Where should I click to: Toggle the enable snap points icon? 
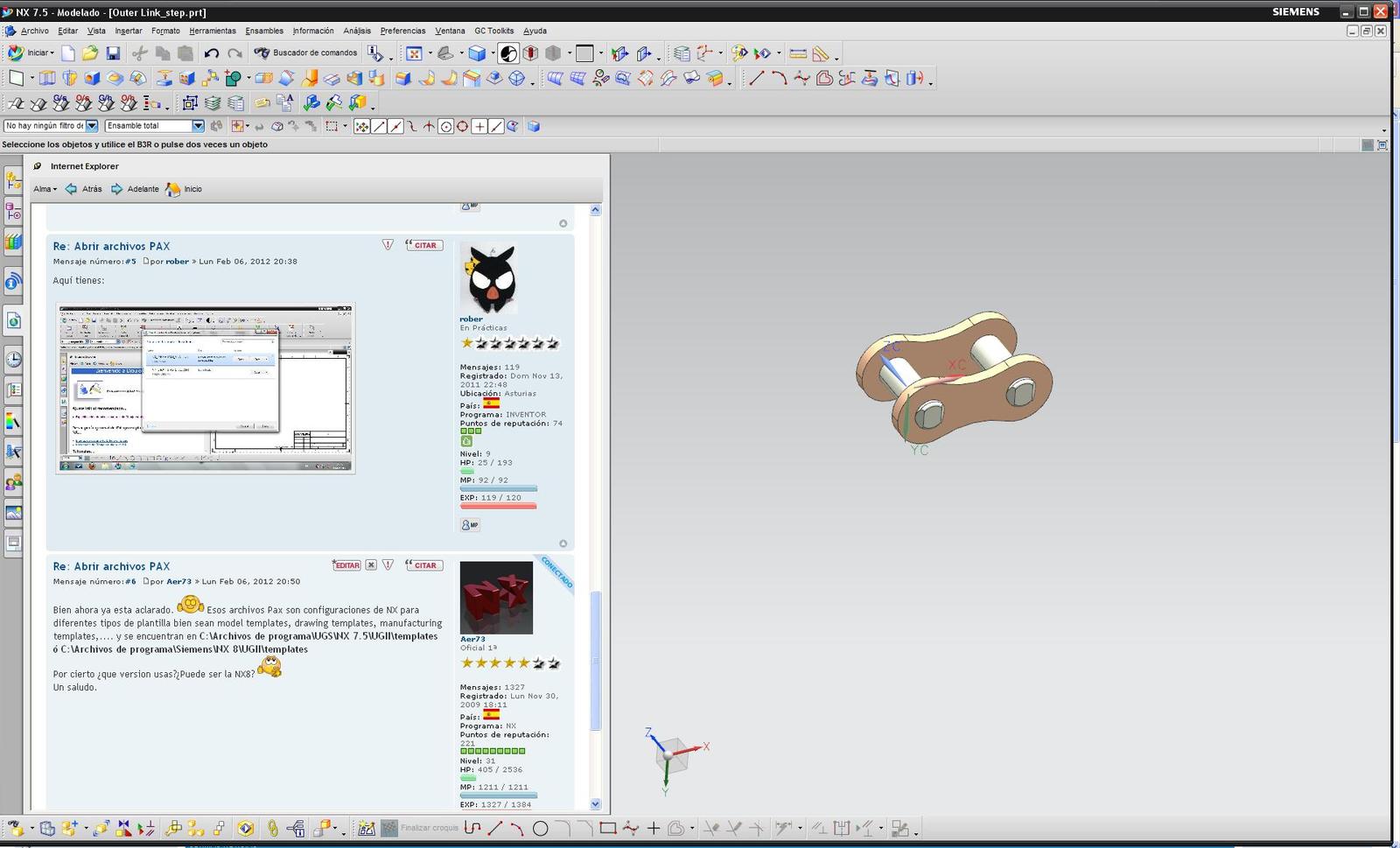click(361, 126)
